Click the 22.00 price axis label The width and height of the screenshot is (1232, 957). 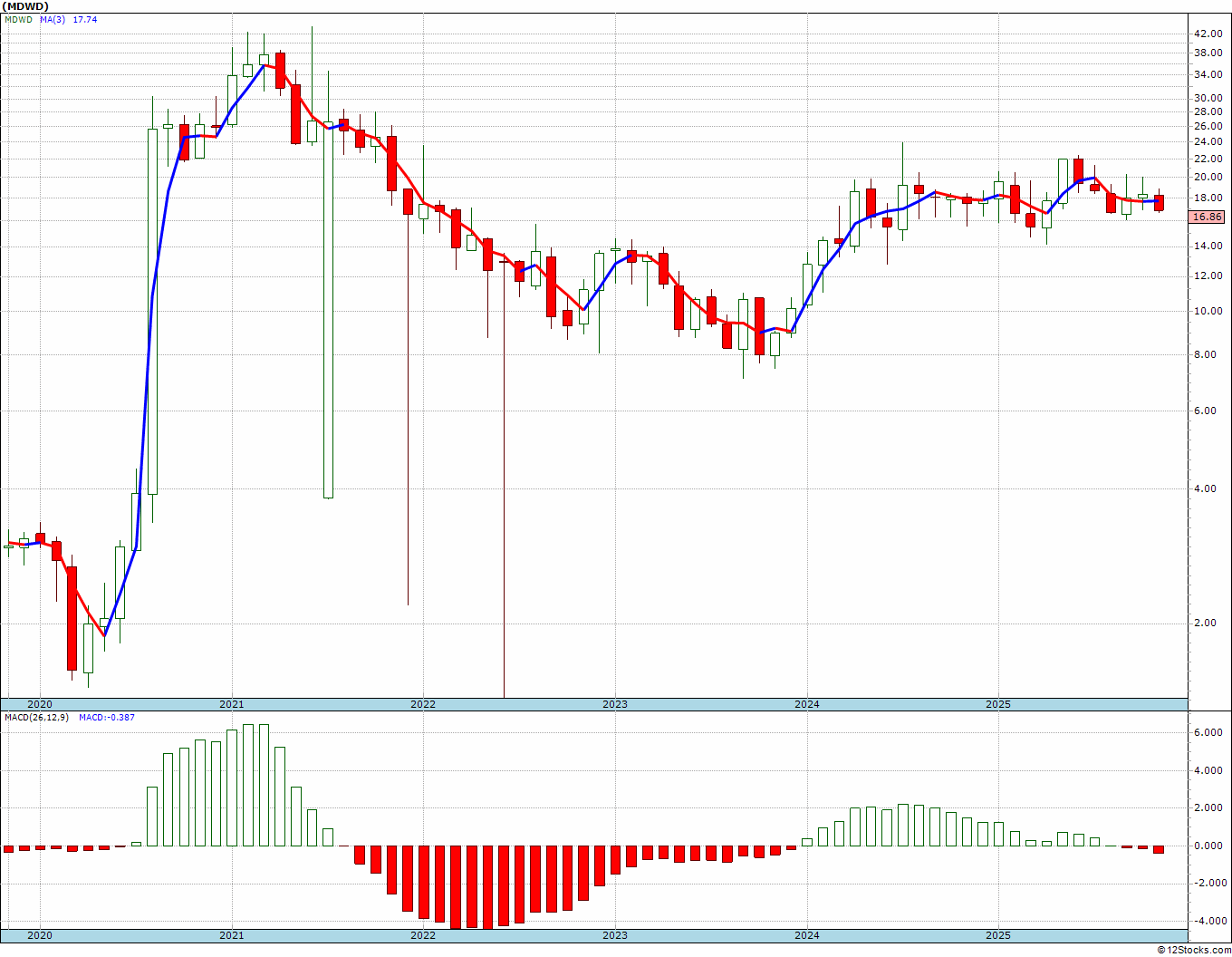pyautogui.click(x=1208, y=159)
